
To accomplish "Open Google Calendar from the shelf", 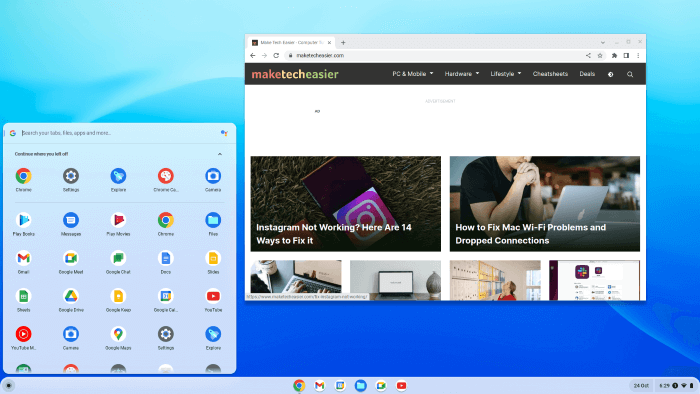I will (340, 386).
